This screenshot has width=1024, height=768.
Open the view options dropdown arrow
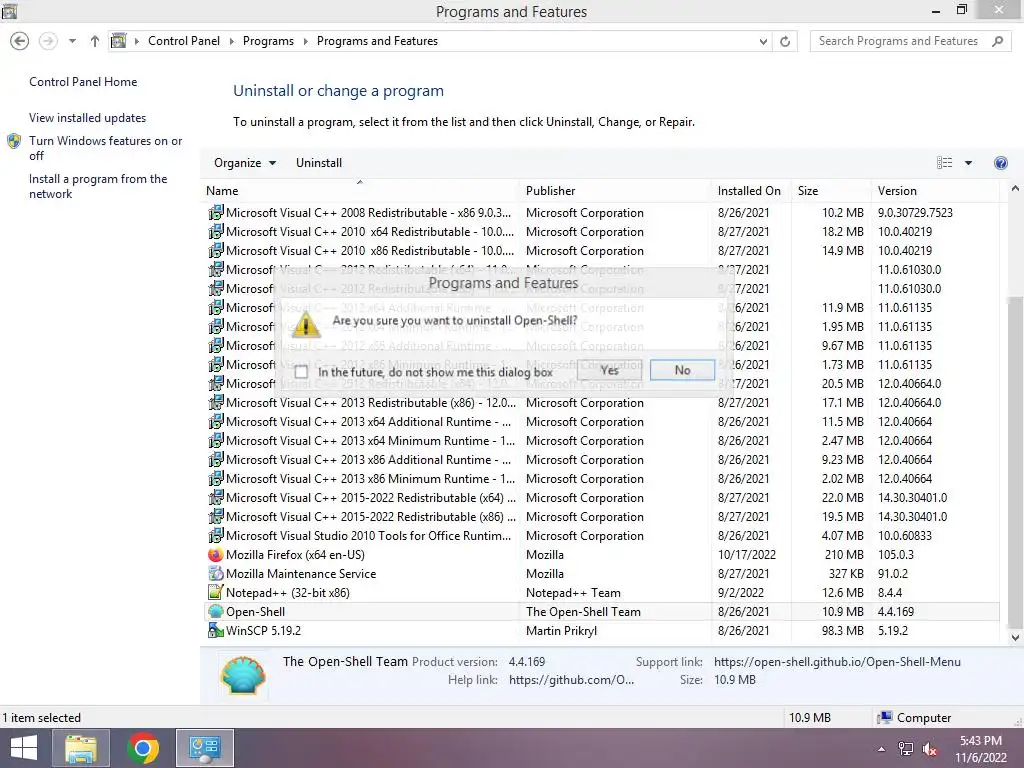tap(968, 163)
